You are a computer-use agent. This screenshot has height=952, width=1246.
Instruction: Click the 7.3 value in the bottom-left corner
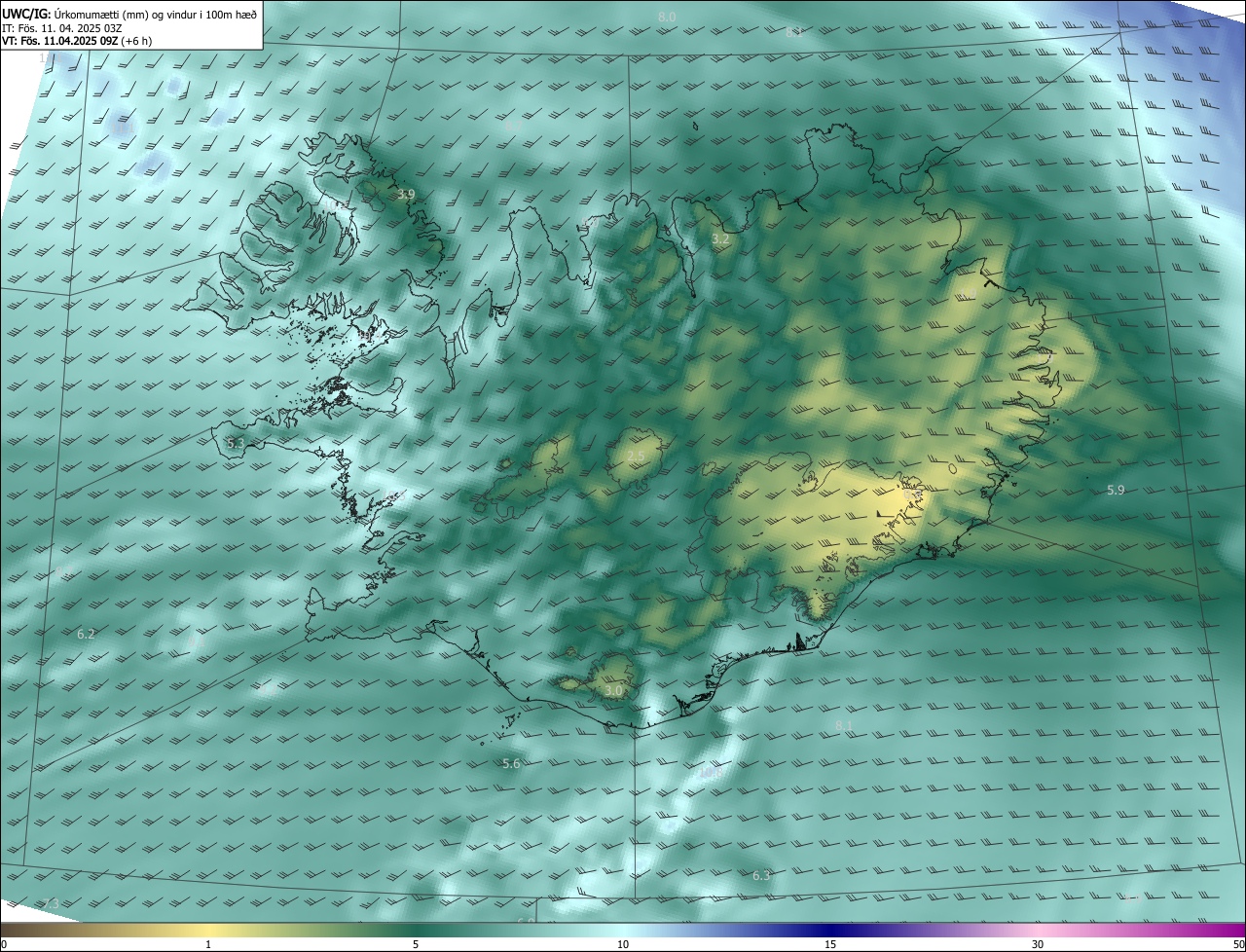pos(51,904)
